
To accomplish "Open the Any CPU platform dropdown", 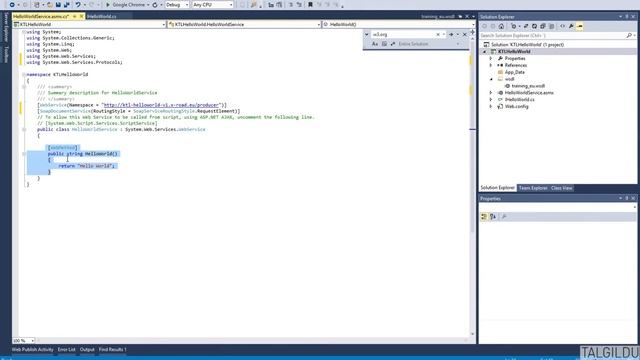I will (213, 5).
